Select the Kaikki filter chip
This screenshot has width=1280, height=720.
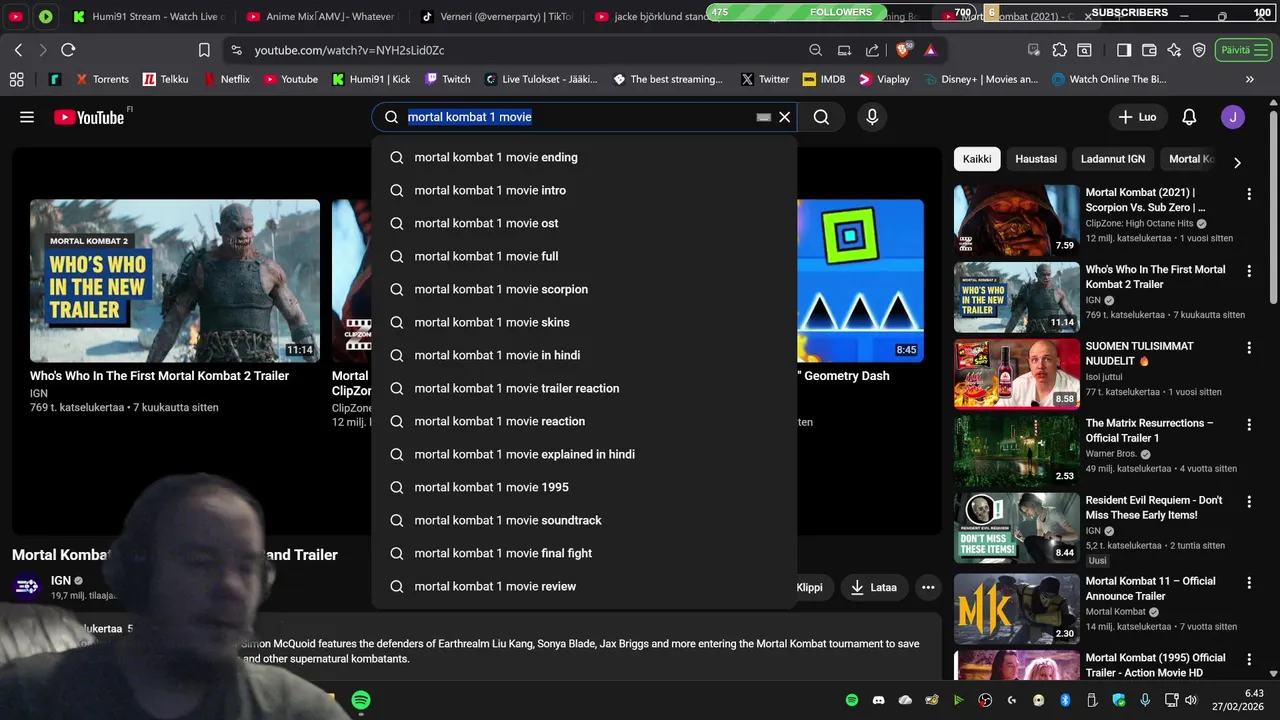click(x=977, y=159)
